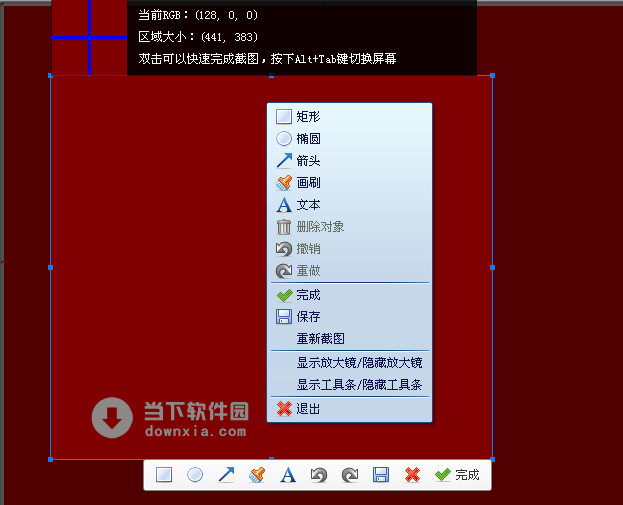Viewport: 623px width, 505px height.
Task: Click 删除对象 in the context menu
Action: click(349, 227)
